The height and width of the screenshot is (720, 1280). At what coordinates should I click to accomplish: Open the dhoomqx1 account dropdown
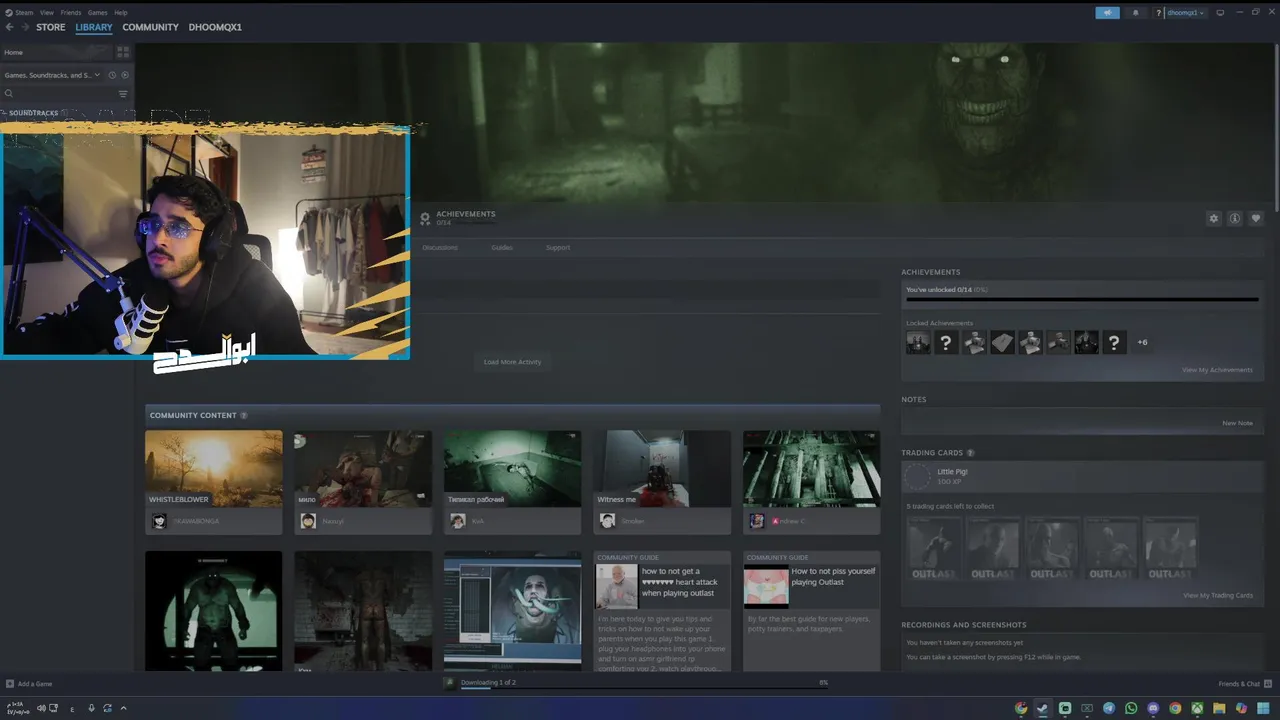click(1186, 13)
